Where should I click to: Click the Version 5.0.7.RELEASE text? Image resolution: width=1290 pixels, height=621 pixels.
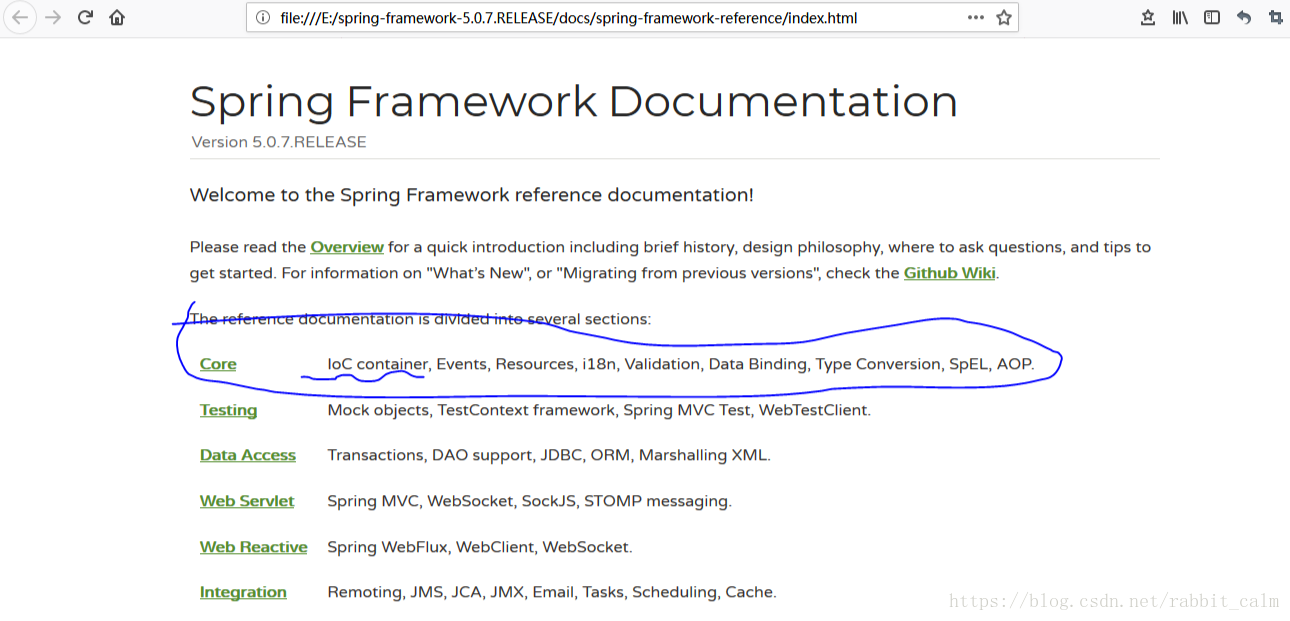pos(279,142)
